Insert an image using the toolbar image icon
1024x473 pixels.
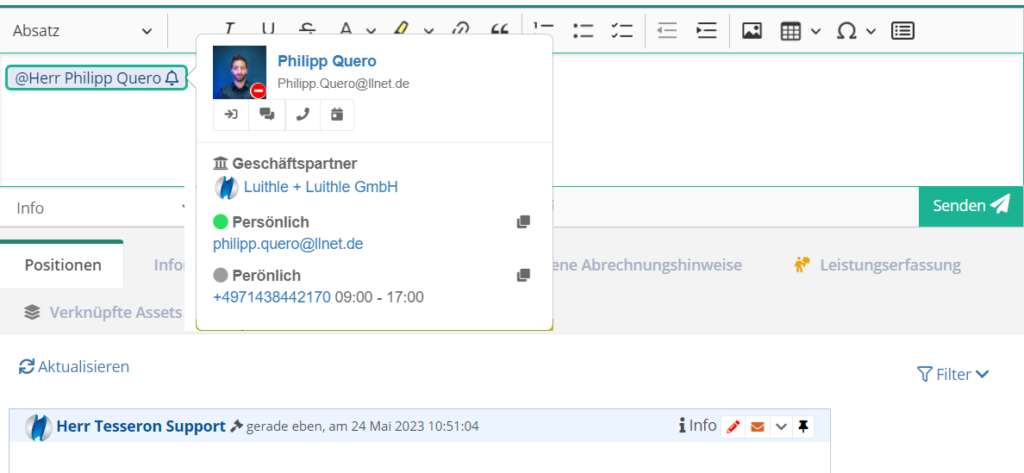pyautogui.click(x=752, y=31)
